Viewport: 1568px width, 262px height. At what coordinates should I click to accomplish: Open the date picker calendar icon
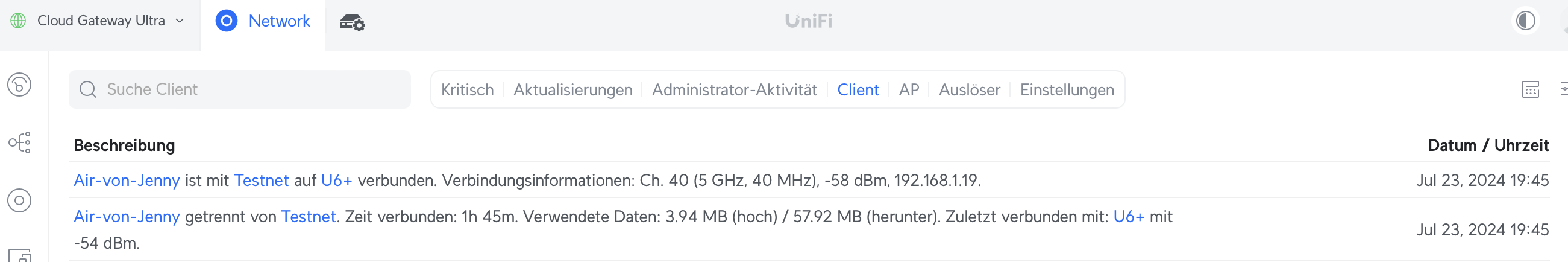[1530, 89]
